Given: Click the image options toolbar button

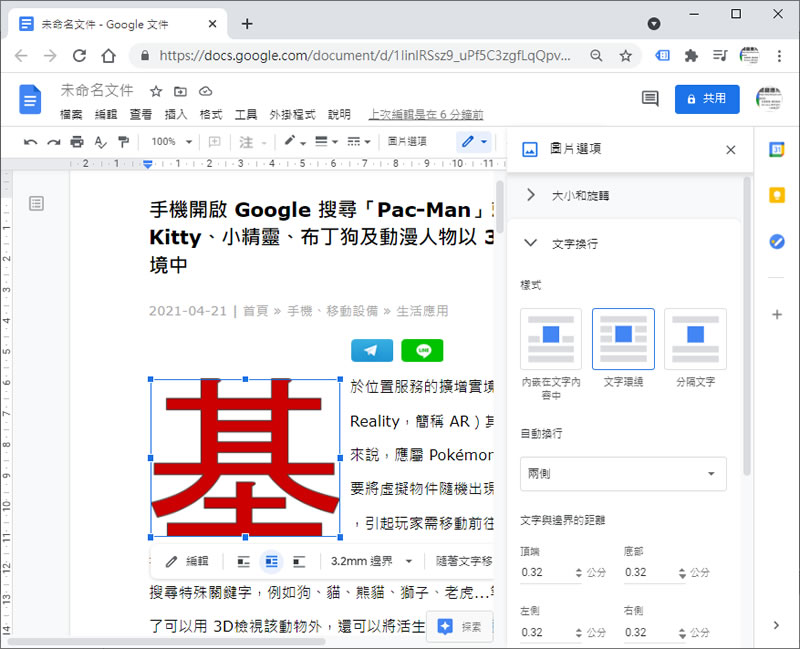Looking at the screenshot, I should click(x=407, y=141).
